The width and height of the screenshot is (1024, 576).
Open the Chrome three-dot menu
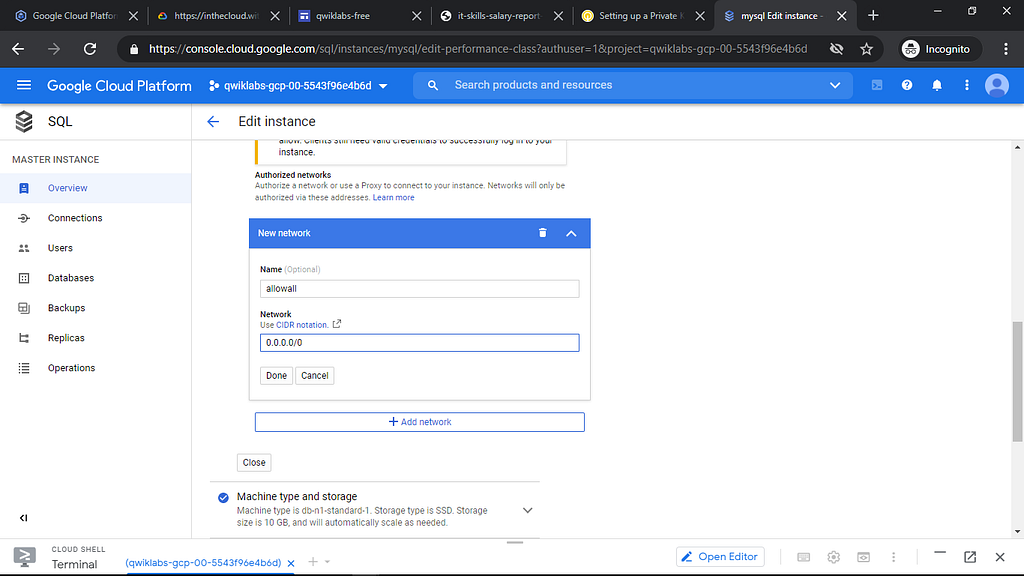(1006, 49)
